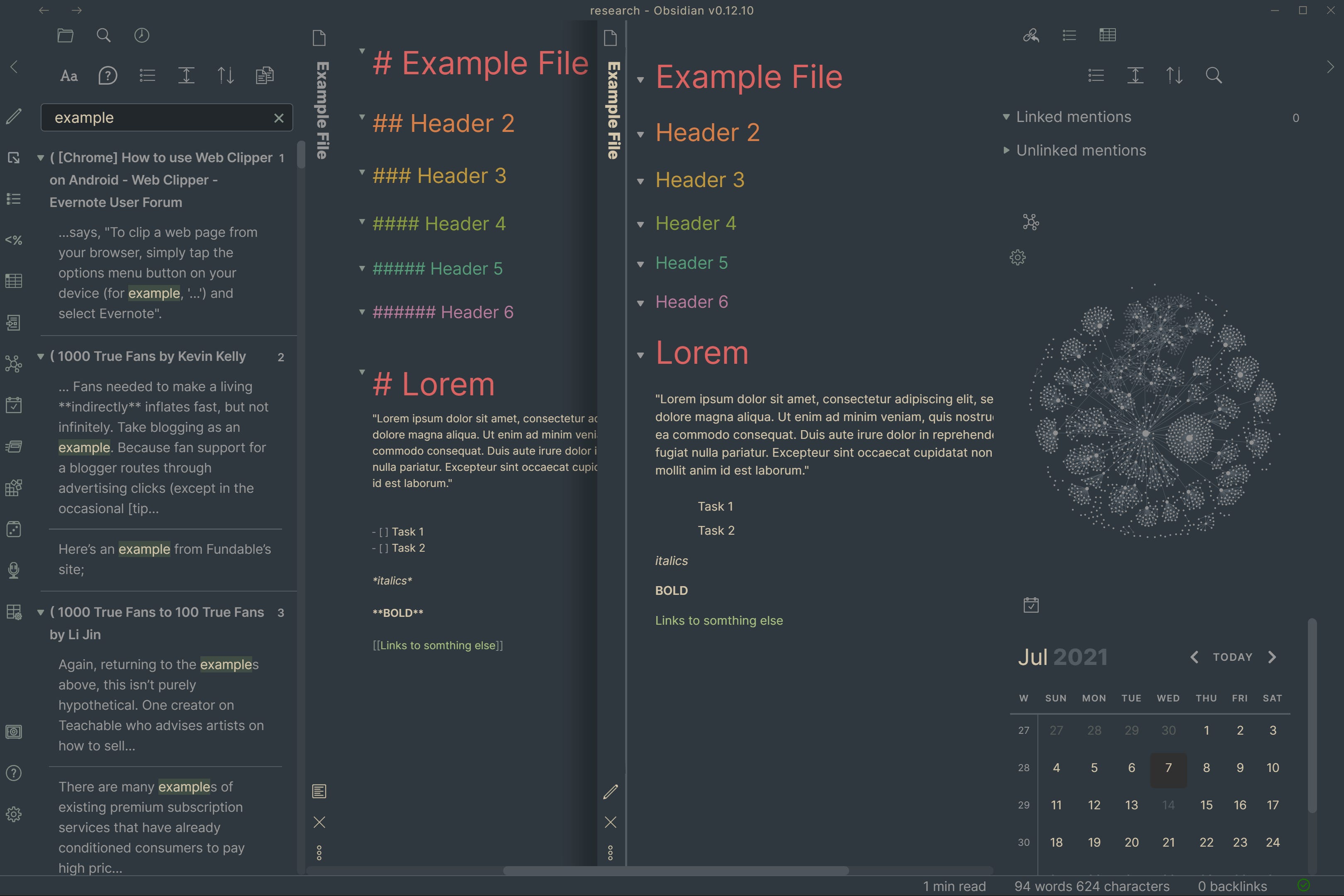
Task: Open the file explorer folder icon top left
Action: pyautogui.click(x=65, y=35)
